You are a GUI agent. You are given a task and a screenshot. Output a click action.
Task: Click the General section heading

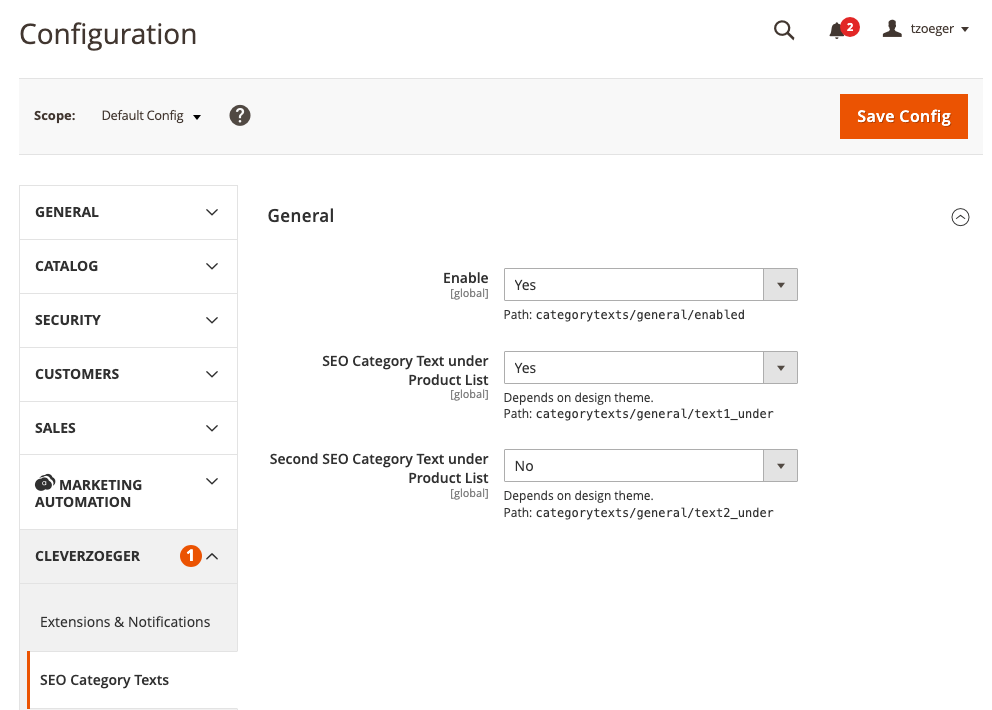(301, 216)
